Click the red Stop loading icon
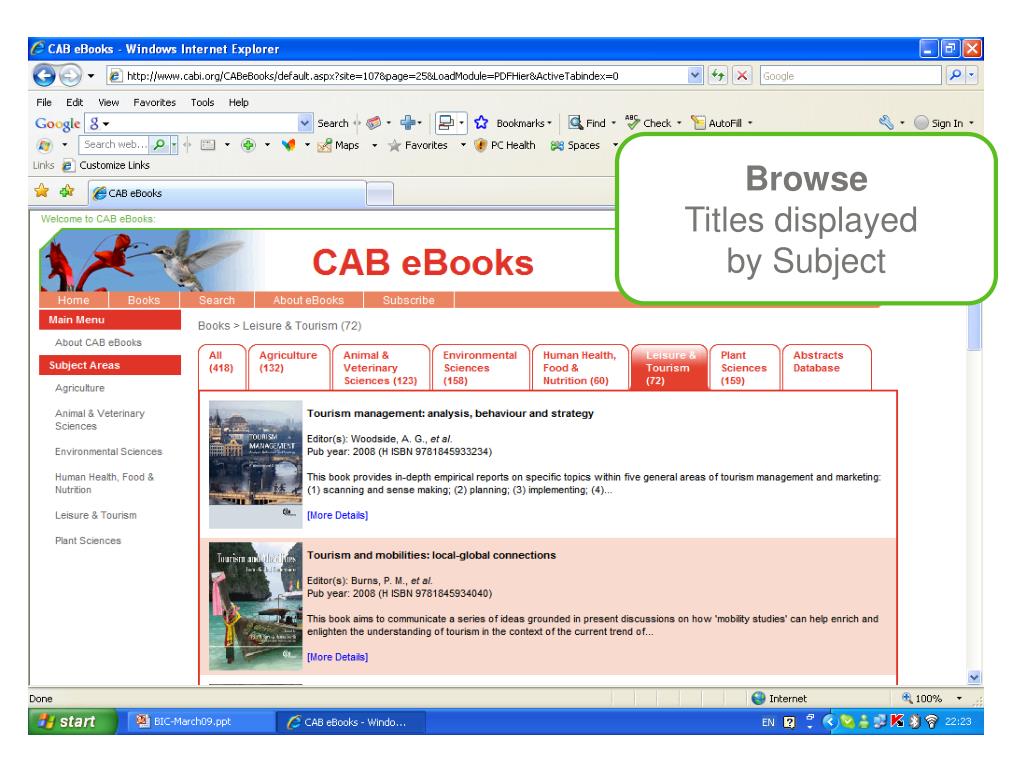1024x768 pixels. tap(742, 76)
